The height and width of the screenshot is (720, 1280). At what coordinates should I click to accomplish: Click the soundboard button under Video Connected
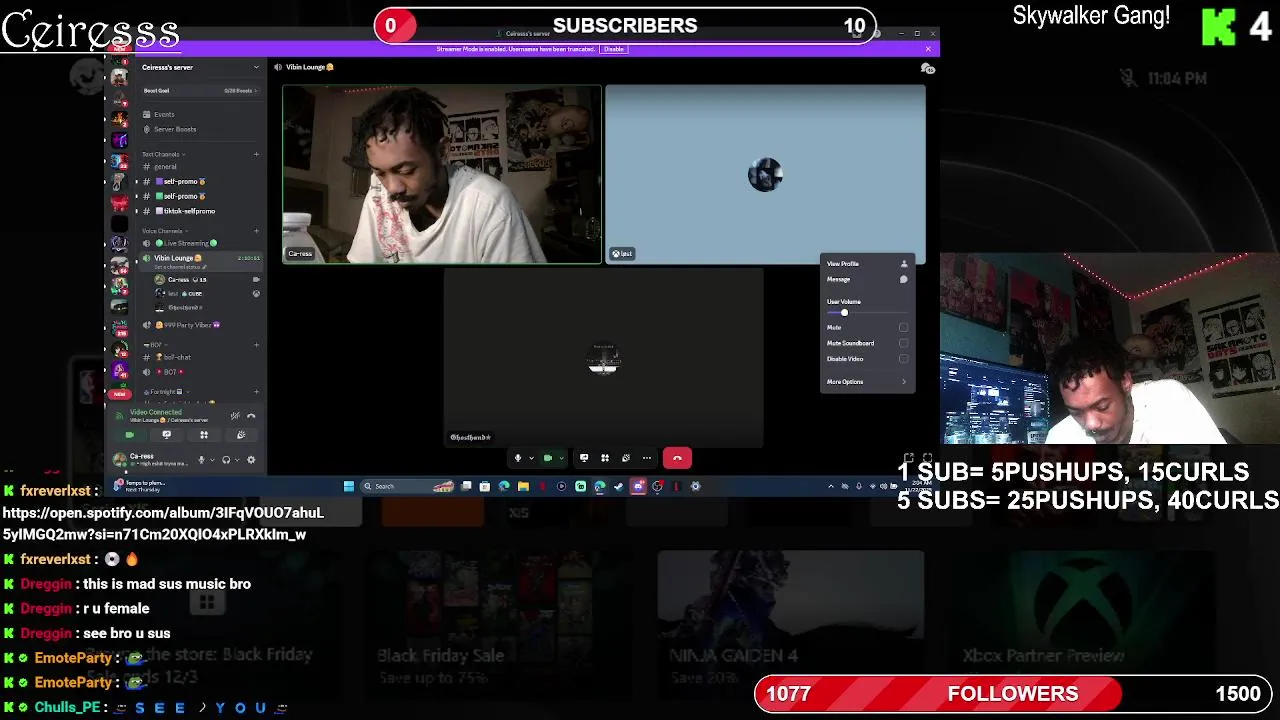241,435
